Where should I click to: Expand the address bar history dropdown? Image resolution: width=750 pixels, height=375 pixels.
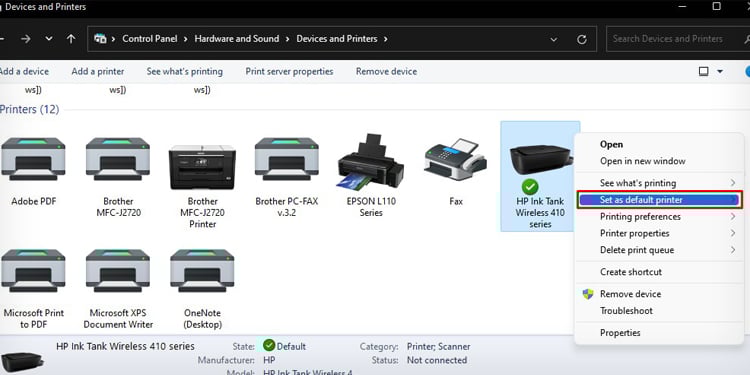pos(554,39)
